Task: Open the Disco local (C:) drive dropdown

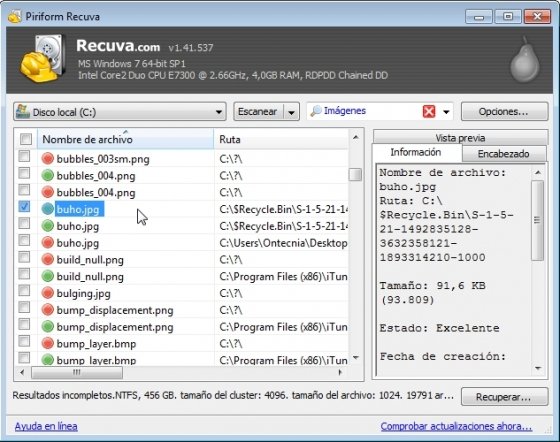Action: coord(120,112)
